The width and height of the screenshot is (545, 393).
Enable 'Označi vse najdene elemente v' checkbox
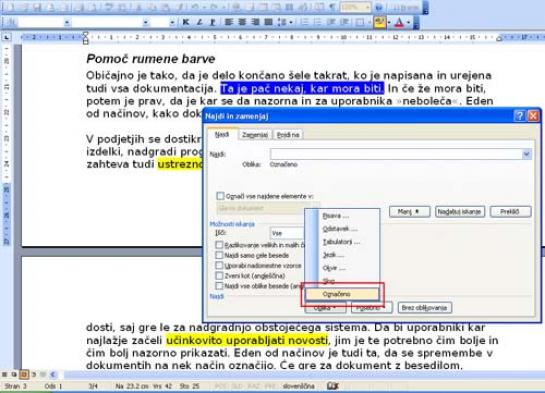220,196
